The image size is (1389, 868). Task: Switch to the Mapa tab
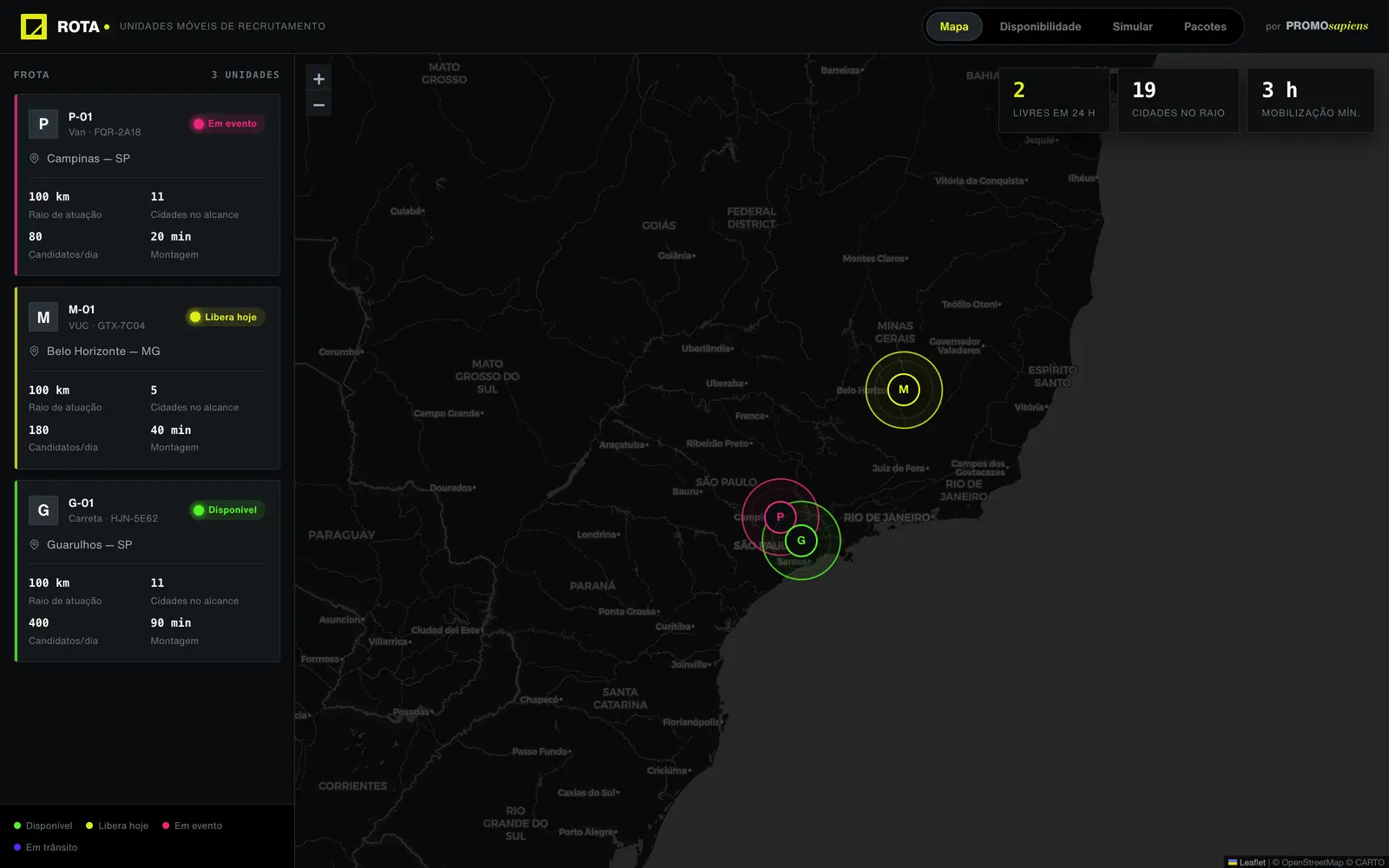coord(954,27)
